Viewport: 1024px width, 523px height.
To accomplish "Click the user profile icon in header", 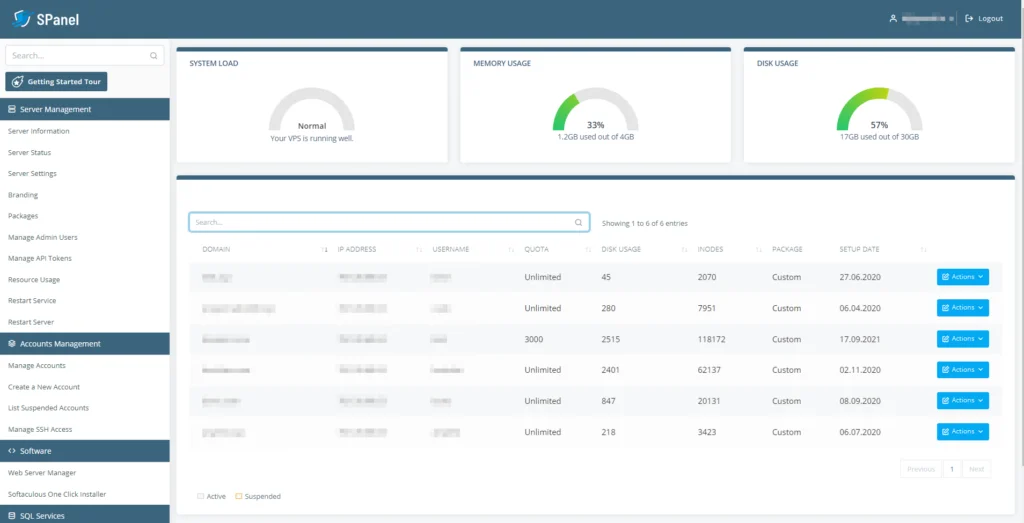I will coord(893,18).
